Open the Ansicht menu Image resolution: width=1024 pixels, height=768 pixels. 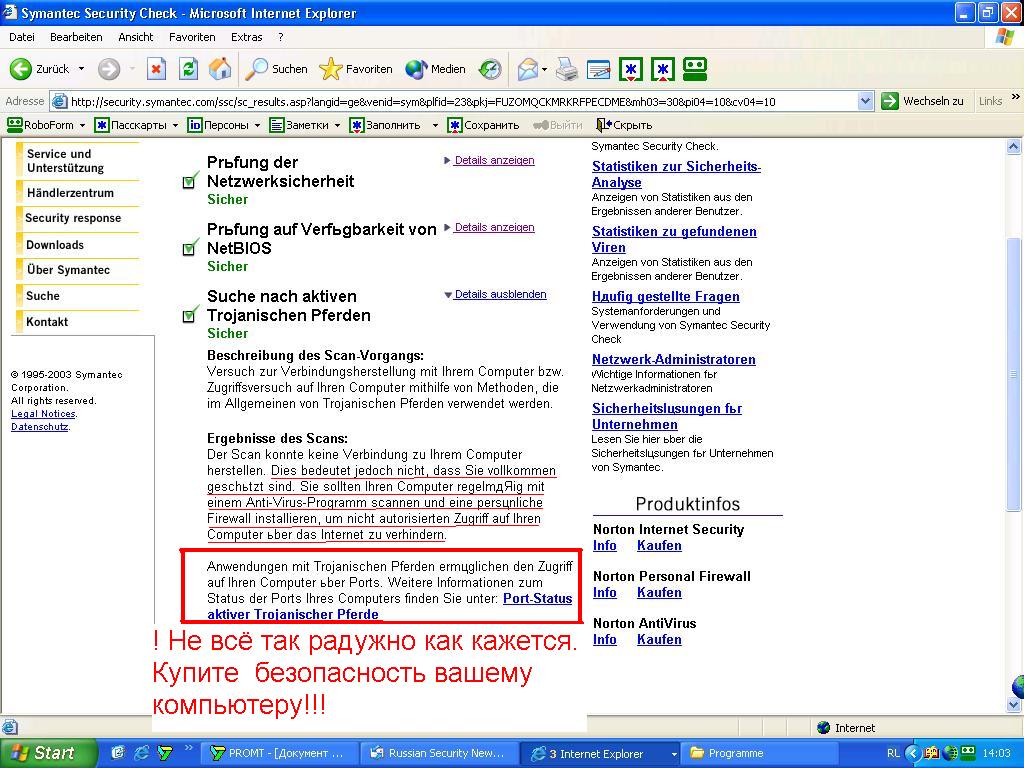136,37
